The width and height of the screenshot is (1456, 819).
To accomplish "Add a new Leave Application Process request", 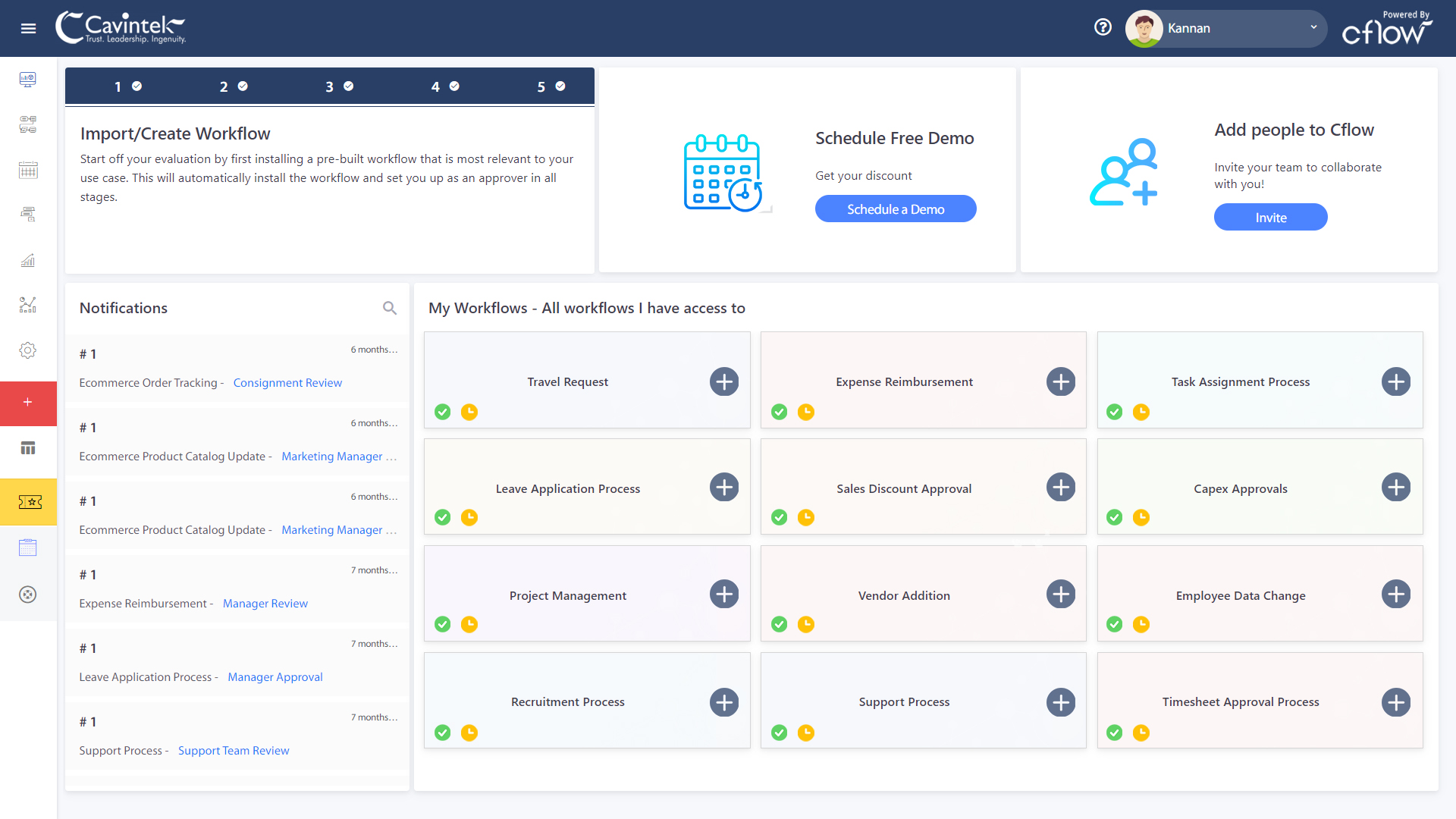I will pos(724,487).
